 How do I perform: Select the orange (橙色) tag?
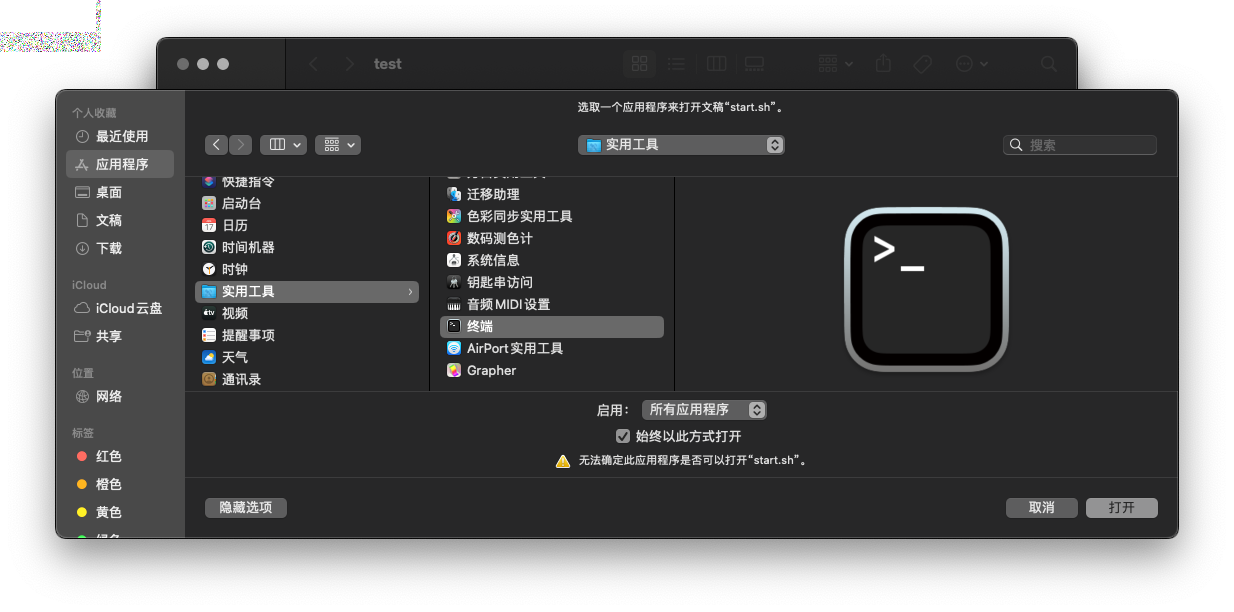[120, 484]
